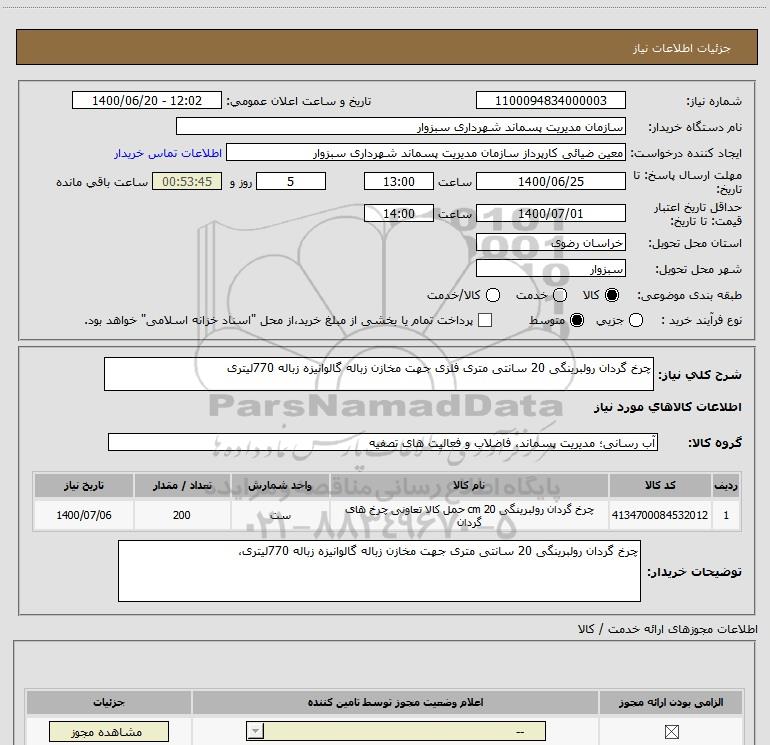Open the اطلاعات تماس خریدار link
The image size is (770, 745).
coord(168,153)
